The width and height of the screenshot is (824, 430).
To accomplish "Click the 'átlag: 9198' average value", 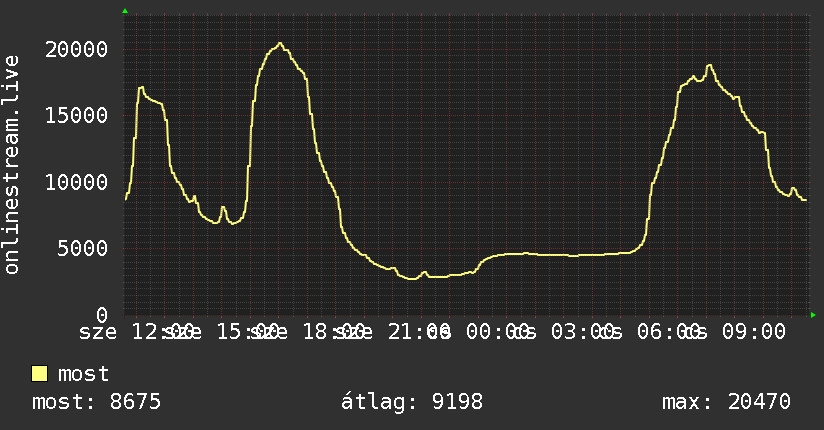I will (411, 402).
